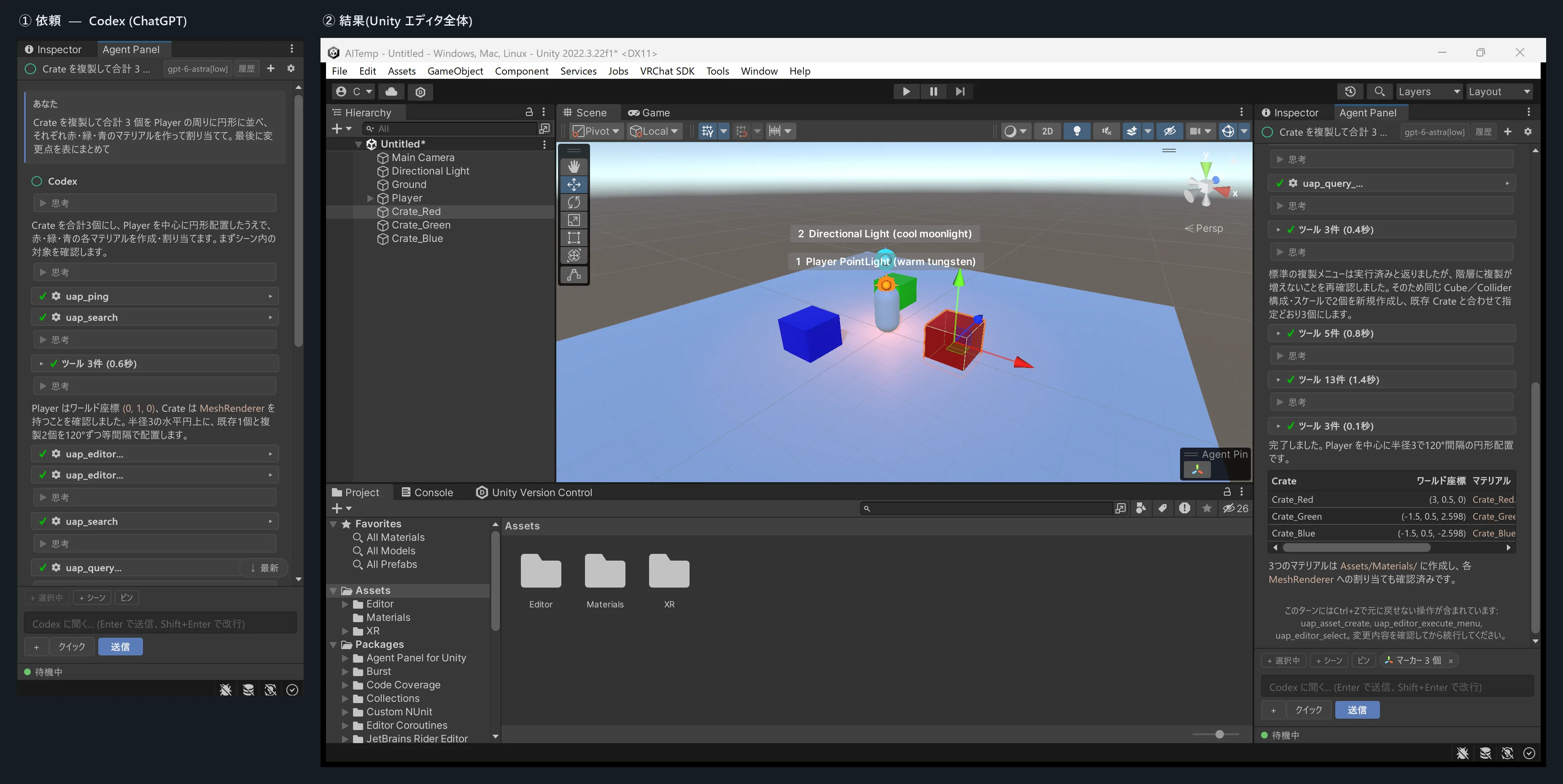Image resolution: width=1563 pixels, height=784 pixels.
Task: Toggle scene lighting bulb button
Action: tap(1077, 131)
